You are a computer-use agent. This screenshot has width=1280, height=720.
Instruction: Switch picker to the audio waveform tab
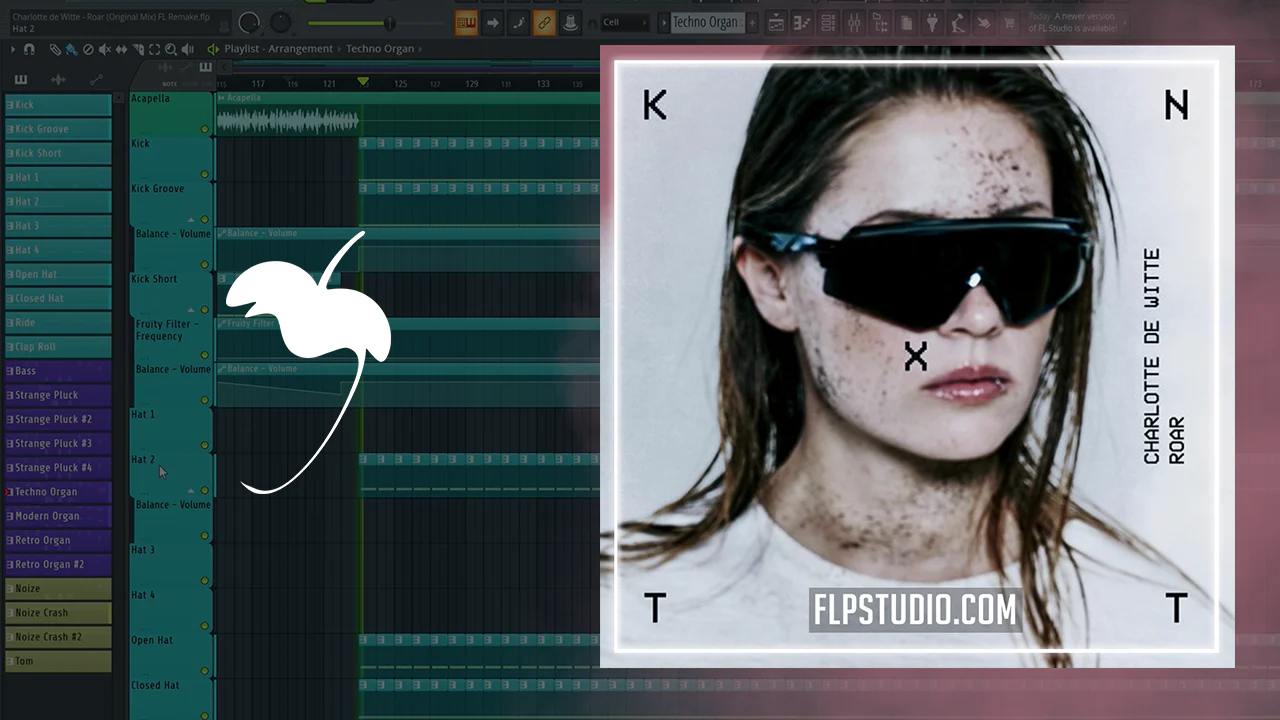click(x=58, y=80)
